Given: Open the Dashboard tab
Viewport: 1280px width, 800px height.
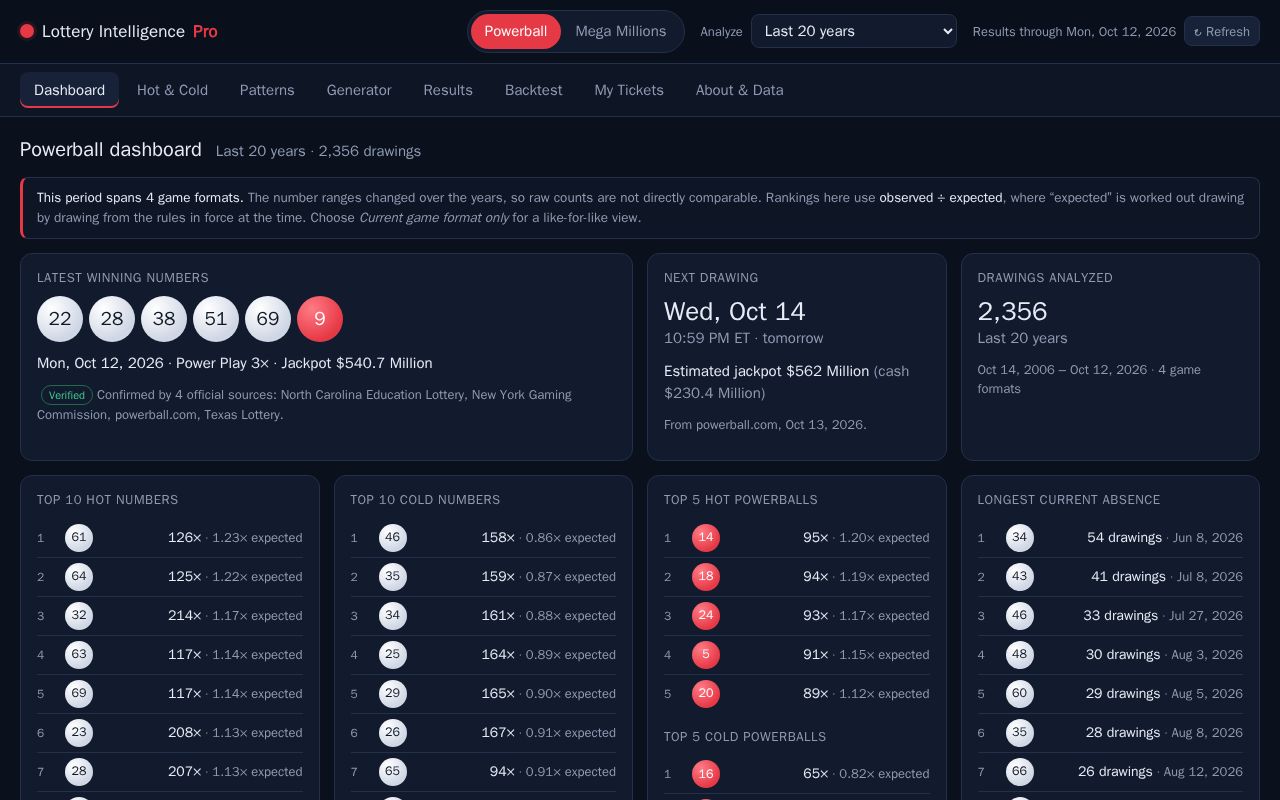Looking at the screenshot, I should [69, 90].
